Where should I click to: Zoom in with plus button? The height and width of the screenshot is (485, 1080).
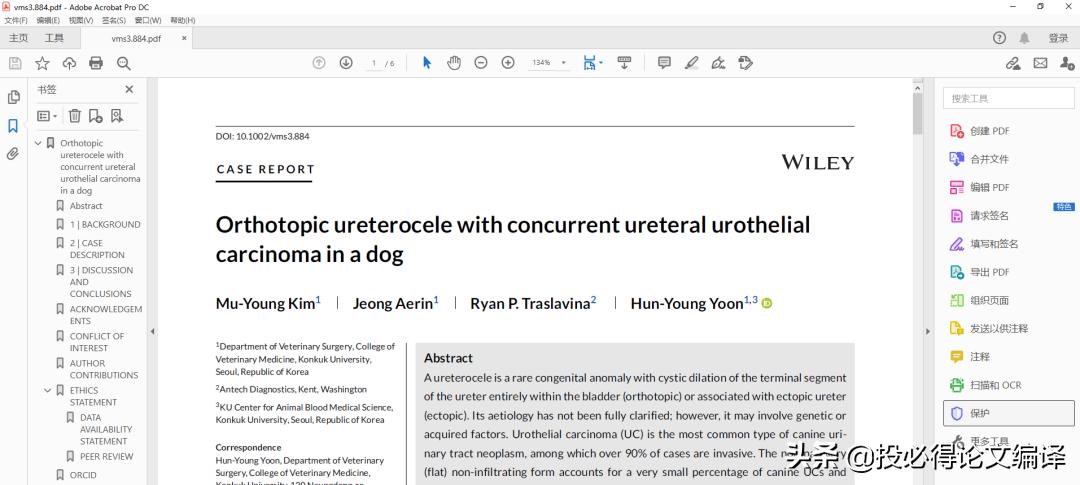[x=508, y=63]
